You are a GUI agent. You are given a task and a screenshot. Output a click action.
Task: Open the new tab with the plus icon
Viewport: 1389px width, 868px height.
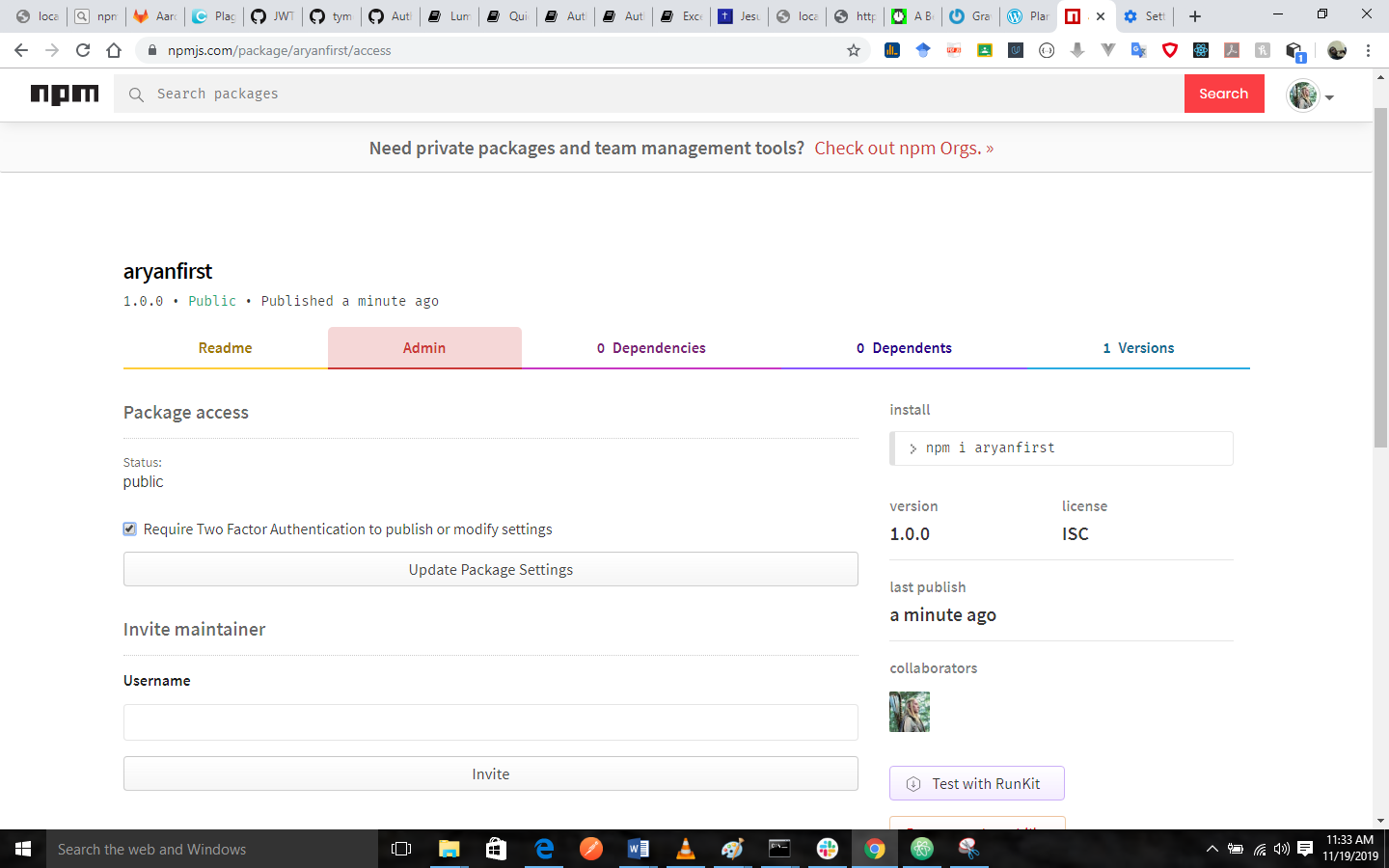coord(1195,16)
